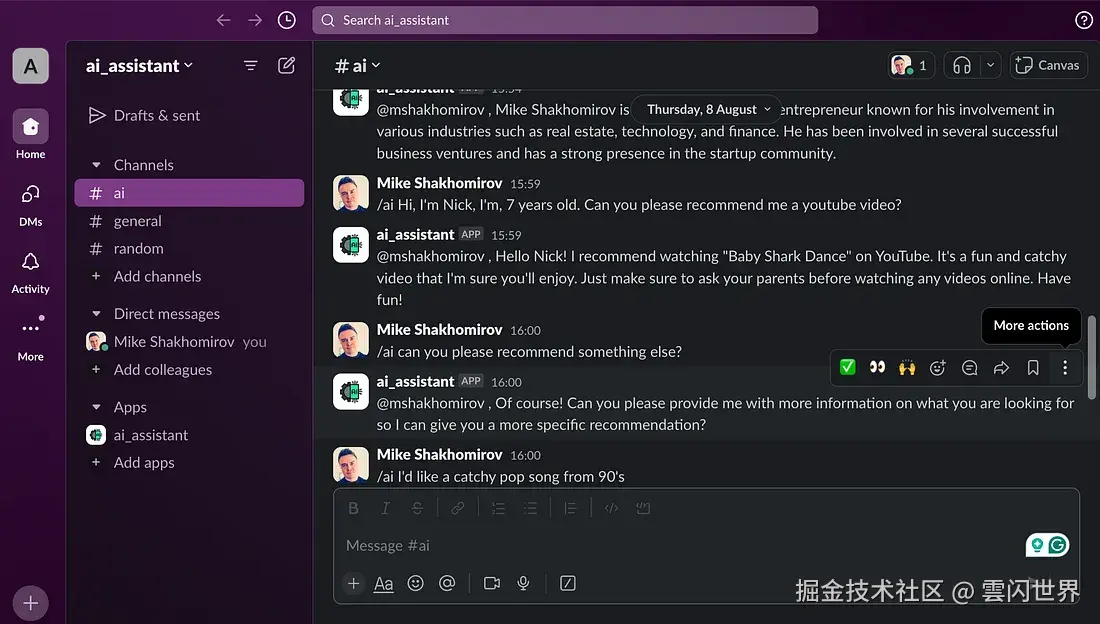The image size is (1100, 624).
Task: Add raised hands reaction to message
Action: [907, 367]
